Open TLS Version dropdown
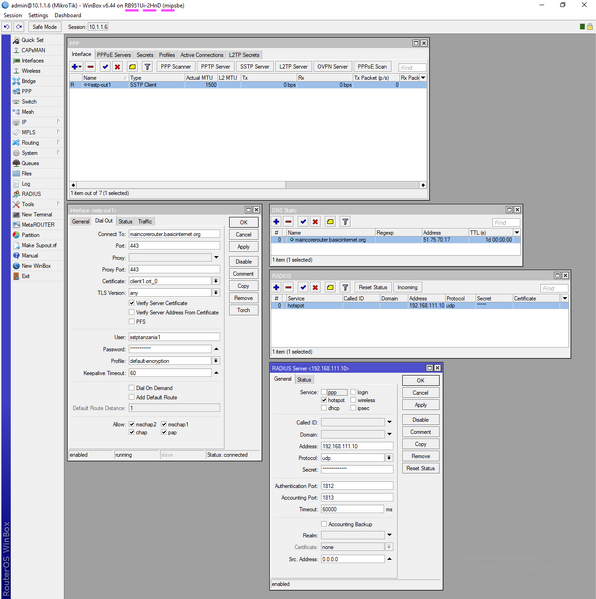The image size is (596, 599). point(216,293)
